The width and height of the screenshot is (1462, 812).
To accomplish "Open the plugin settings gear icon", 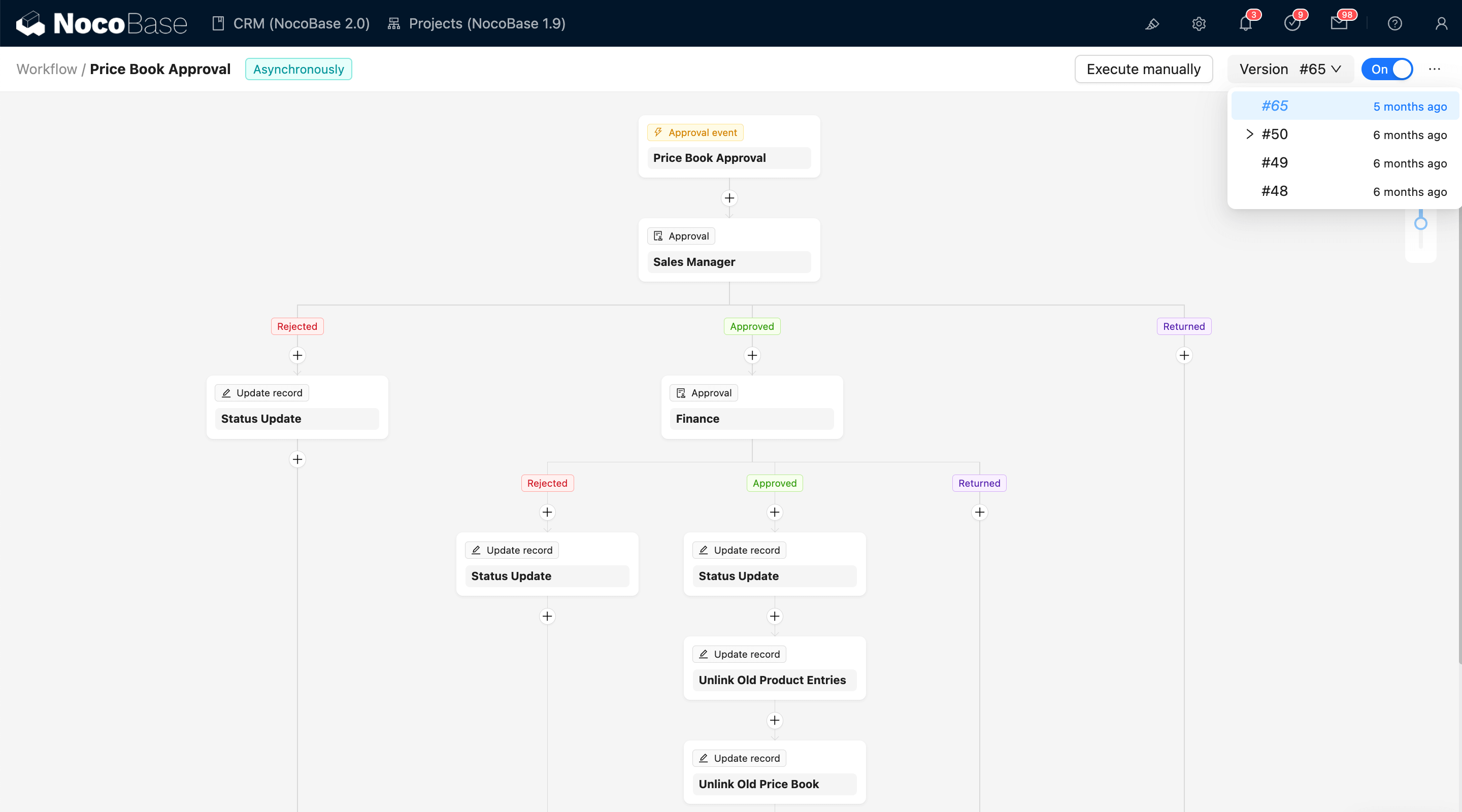I will point(1199,24).
